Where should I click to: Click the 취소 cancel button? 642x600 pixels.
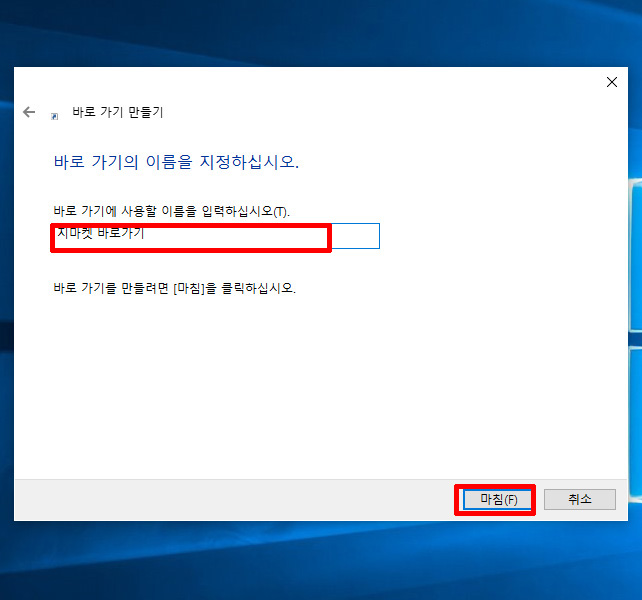(x=580, y=499)
